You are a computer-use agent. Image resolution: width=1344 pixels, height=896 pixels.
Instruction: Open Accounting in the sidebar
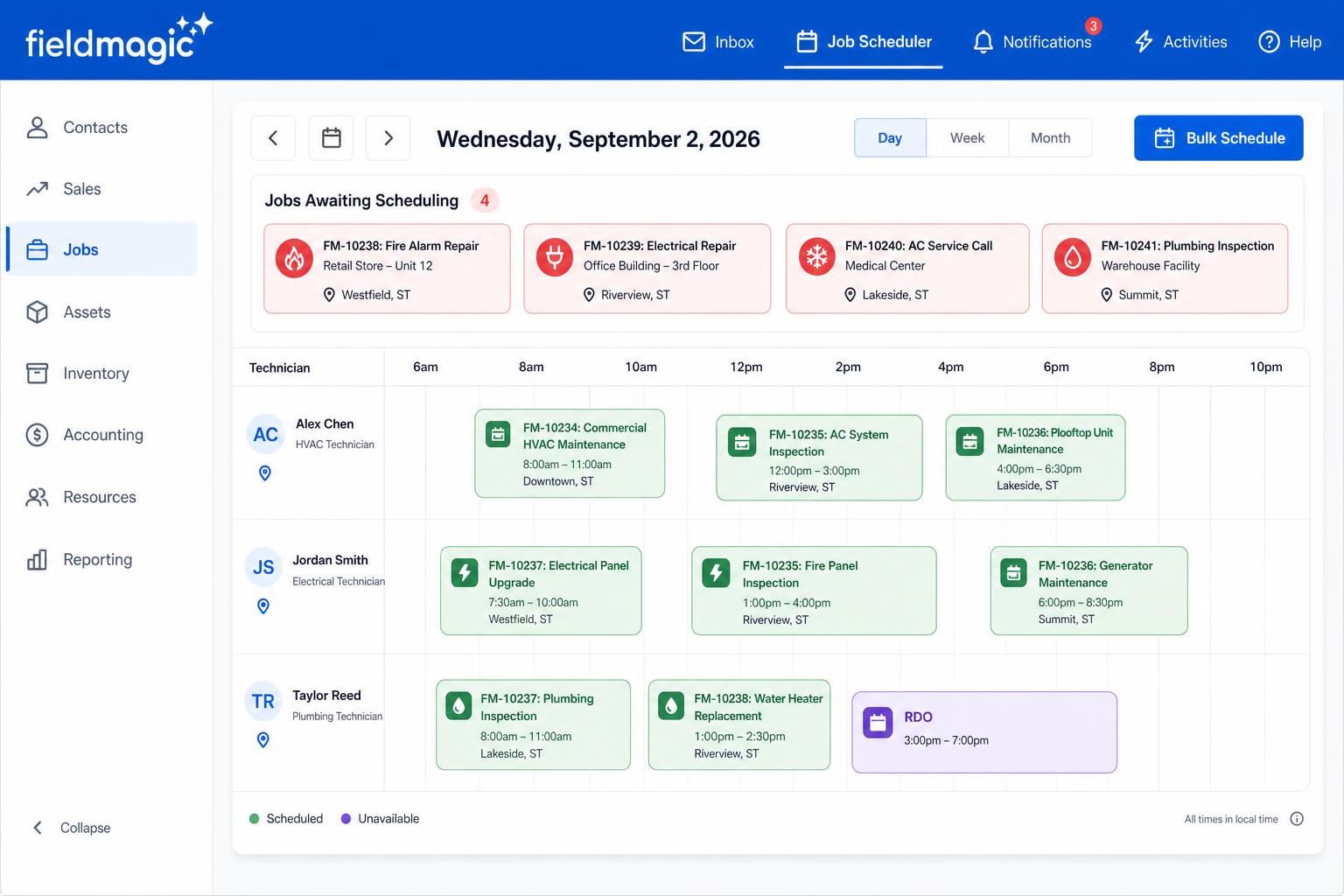(x=101, y=435)
